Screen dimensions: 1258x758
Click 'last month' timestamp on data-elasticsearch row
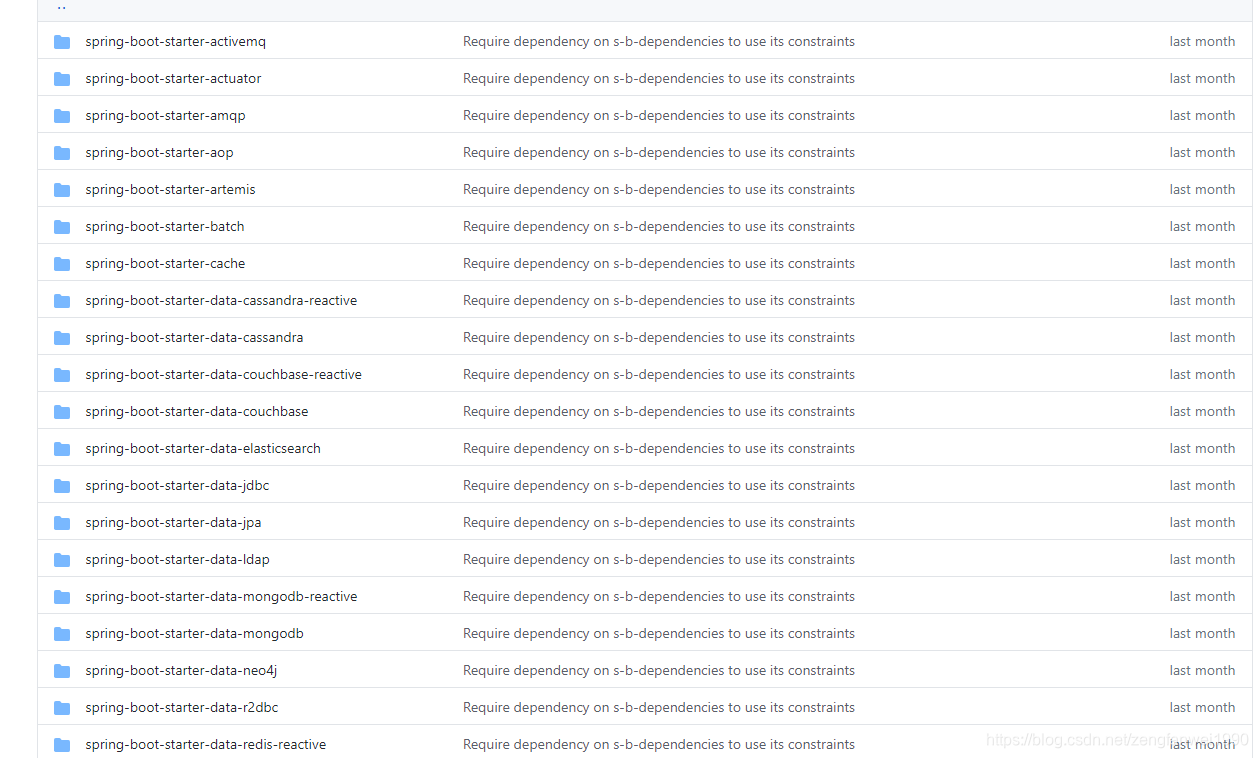pos(1202,449)
